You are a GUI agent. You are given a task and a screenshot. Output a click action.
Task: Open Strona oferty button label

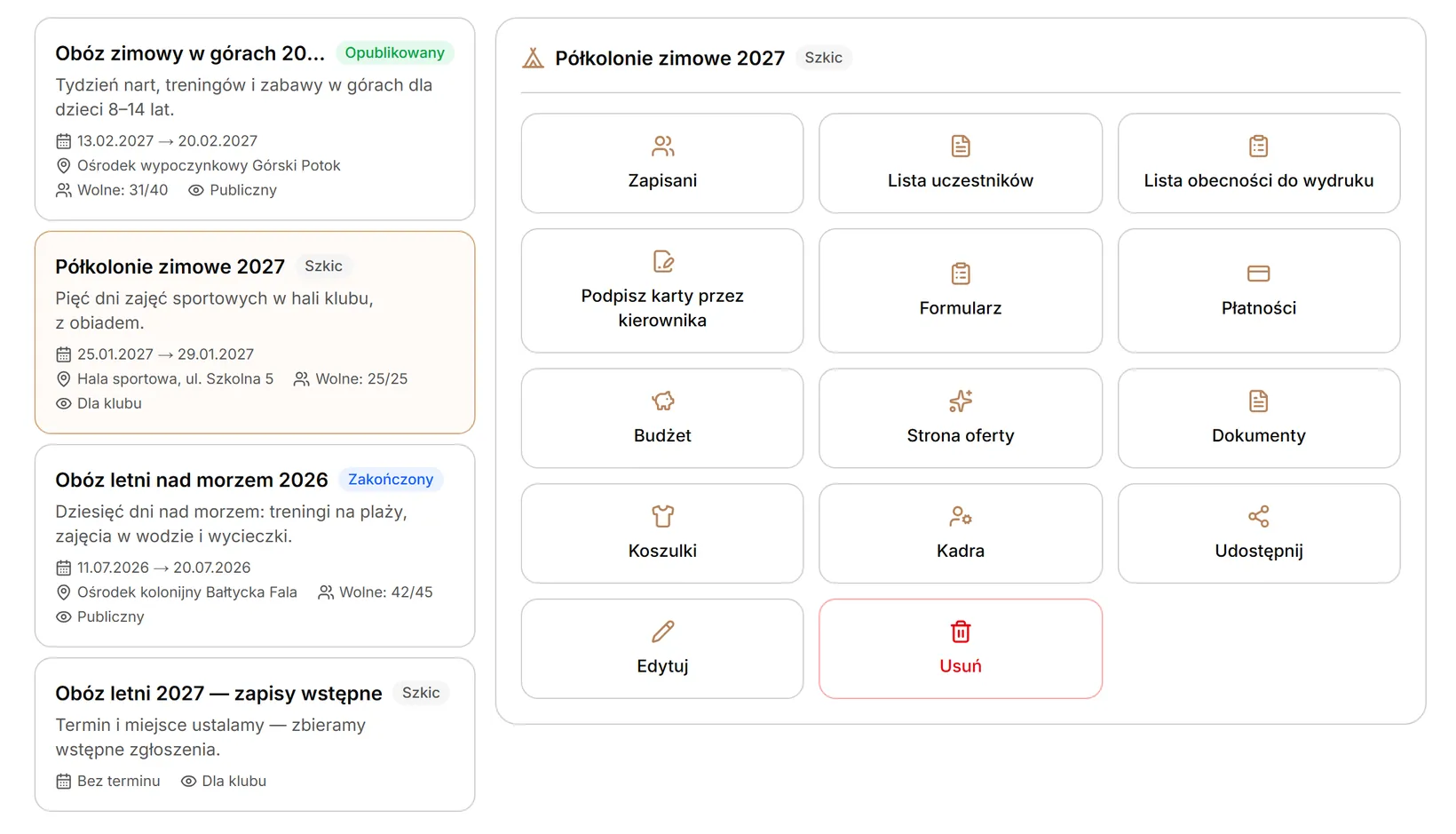coord(961,435)
